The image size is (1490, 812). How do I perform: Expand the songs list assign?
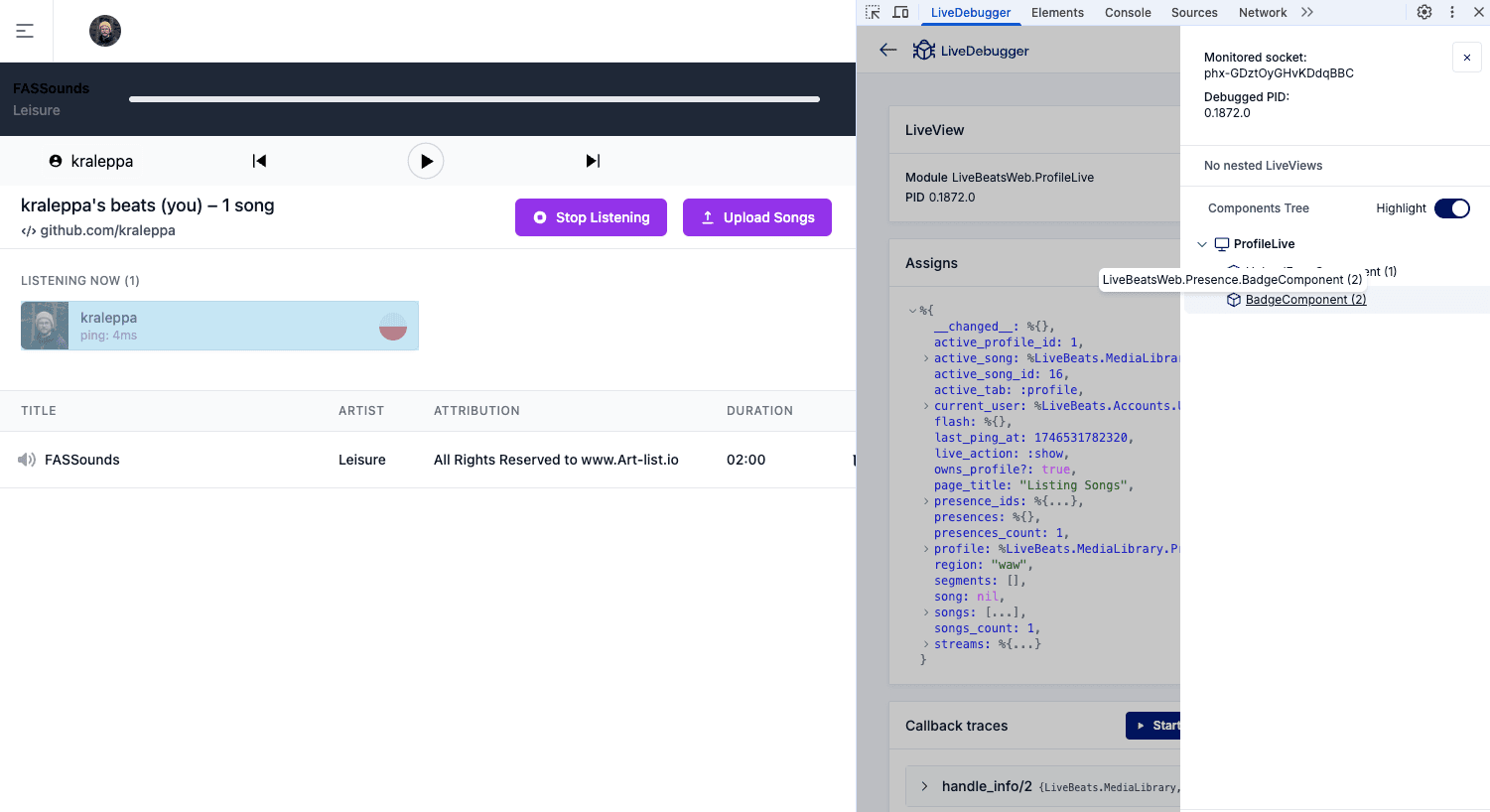click(926, 612)
